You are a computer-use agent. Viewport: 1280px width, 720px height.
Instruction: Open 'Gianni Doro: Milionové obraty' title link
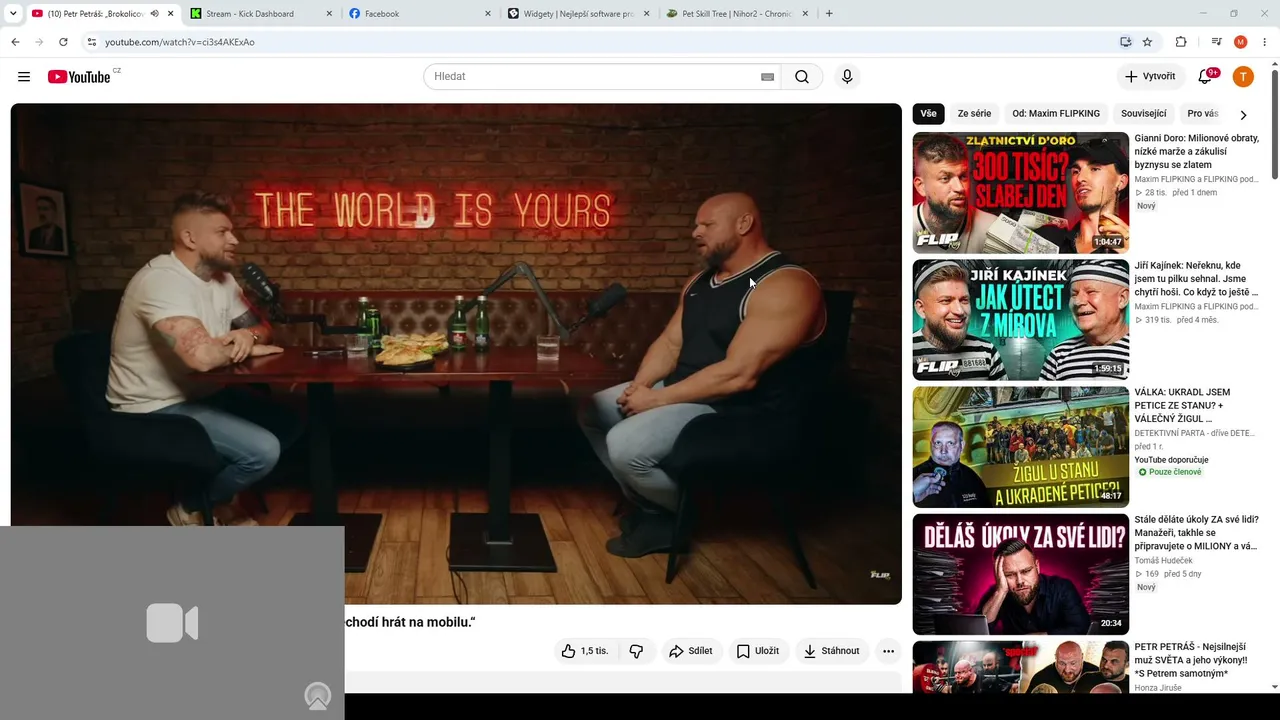click(1196, 151)
